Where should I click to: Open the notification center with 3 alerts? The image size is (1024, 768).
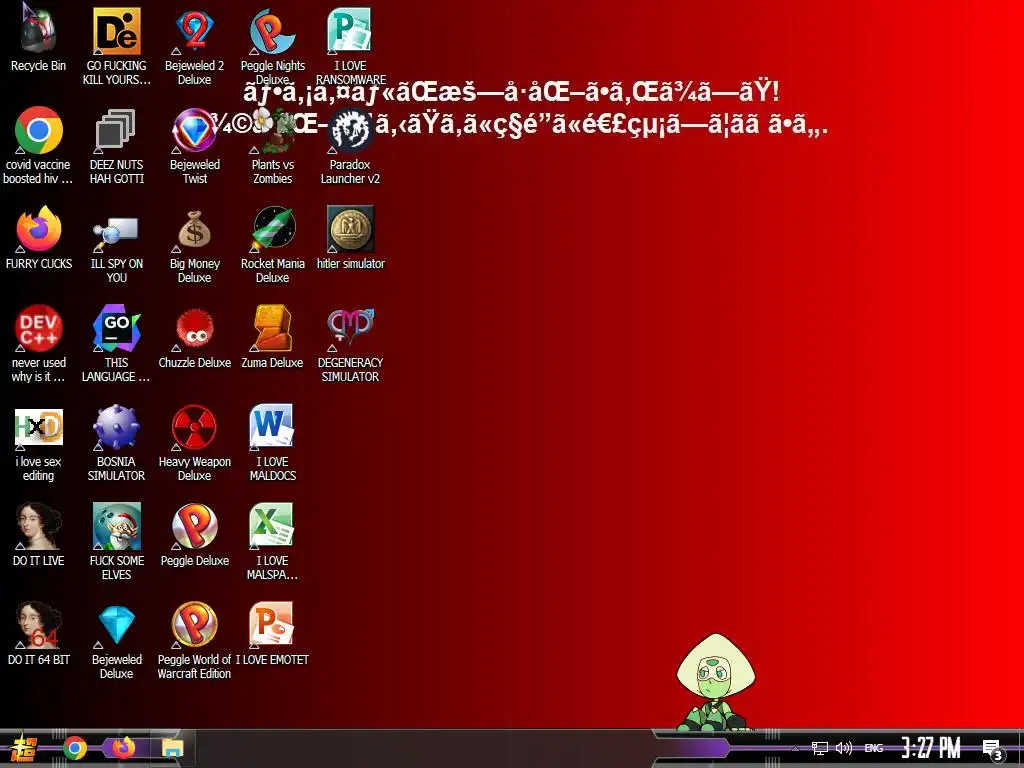click(x=992, y=749)
